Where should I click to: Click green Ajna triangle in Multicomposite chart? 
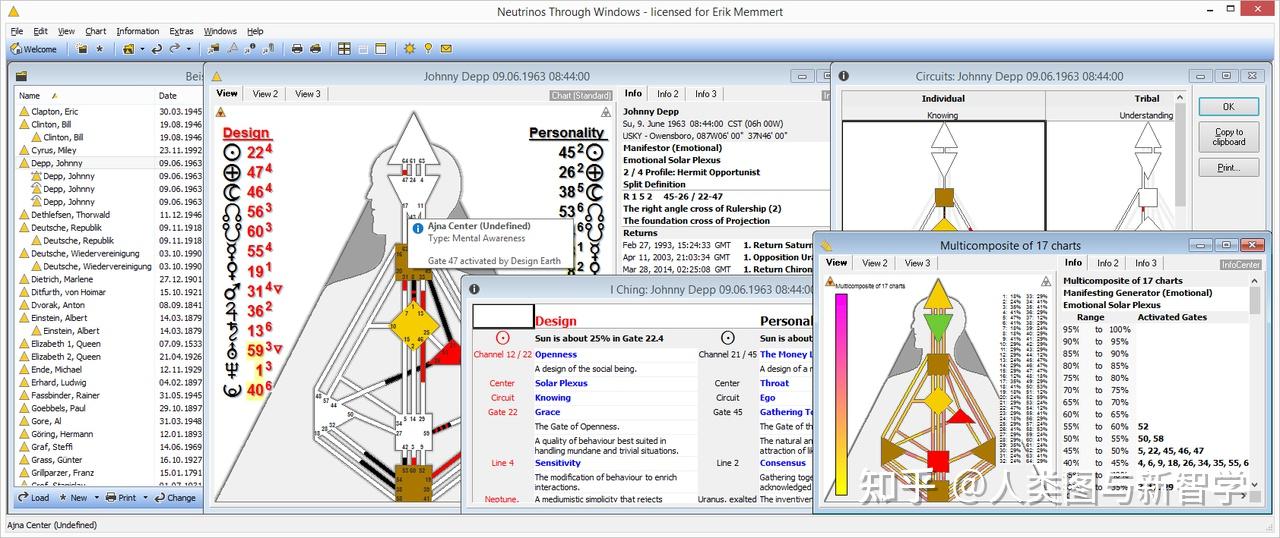click(938, 327)
